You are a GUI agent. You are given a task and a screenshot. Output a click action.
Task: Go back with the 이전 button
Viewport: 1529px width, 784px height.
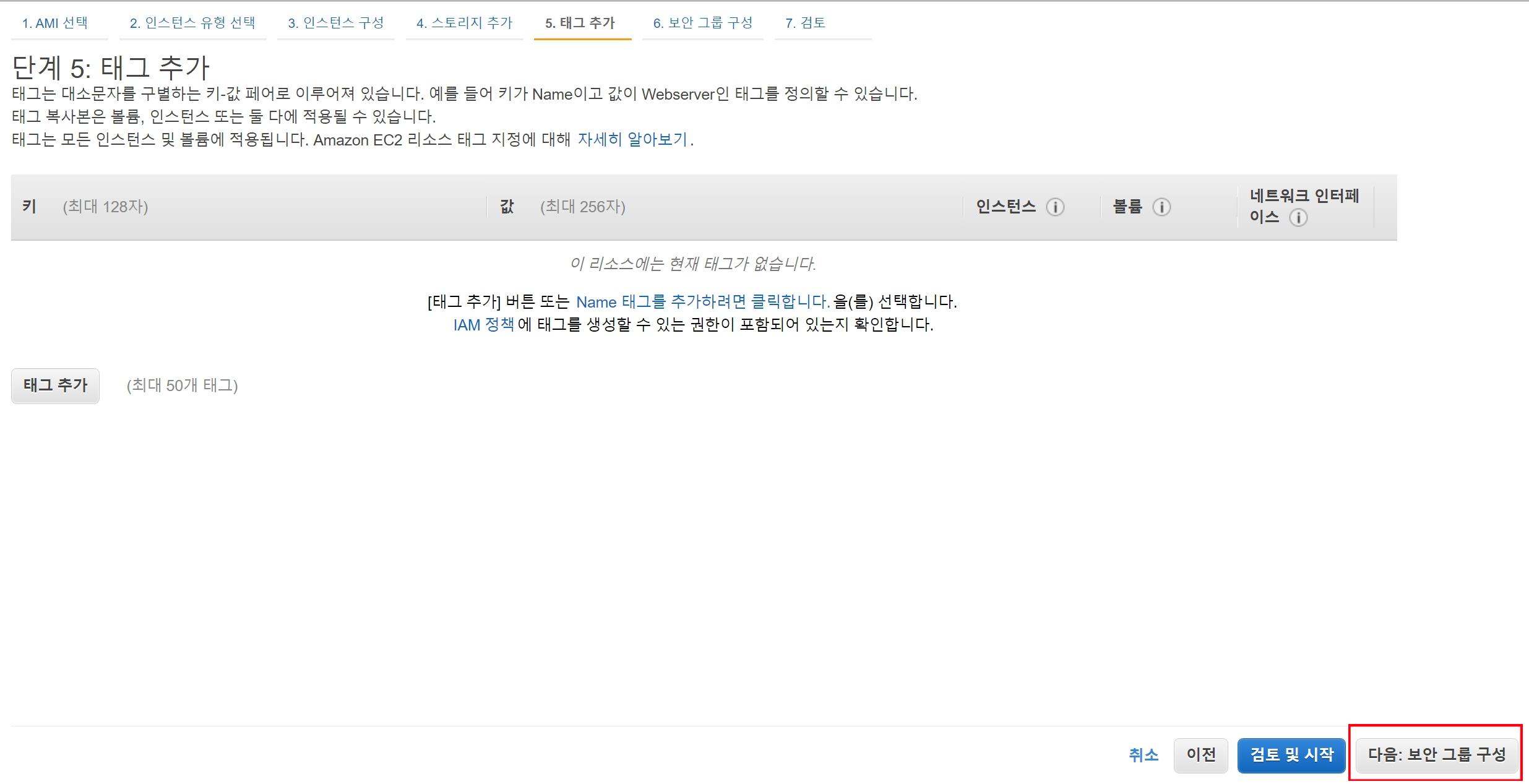(1200, 755)
